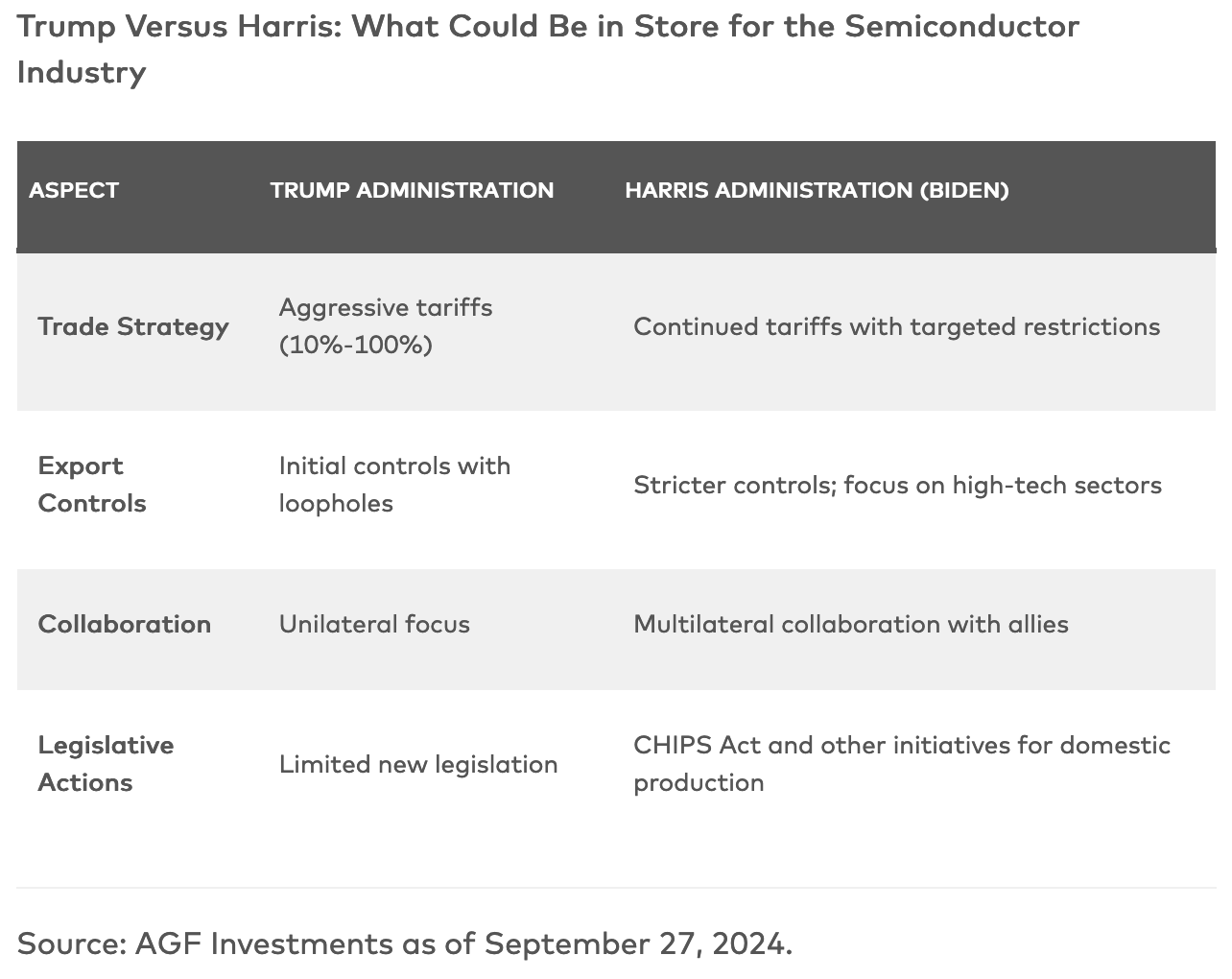The image size is (1232, 979).
Task: Click the divider line above the source
Action: 616,888
